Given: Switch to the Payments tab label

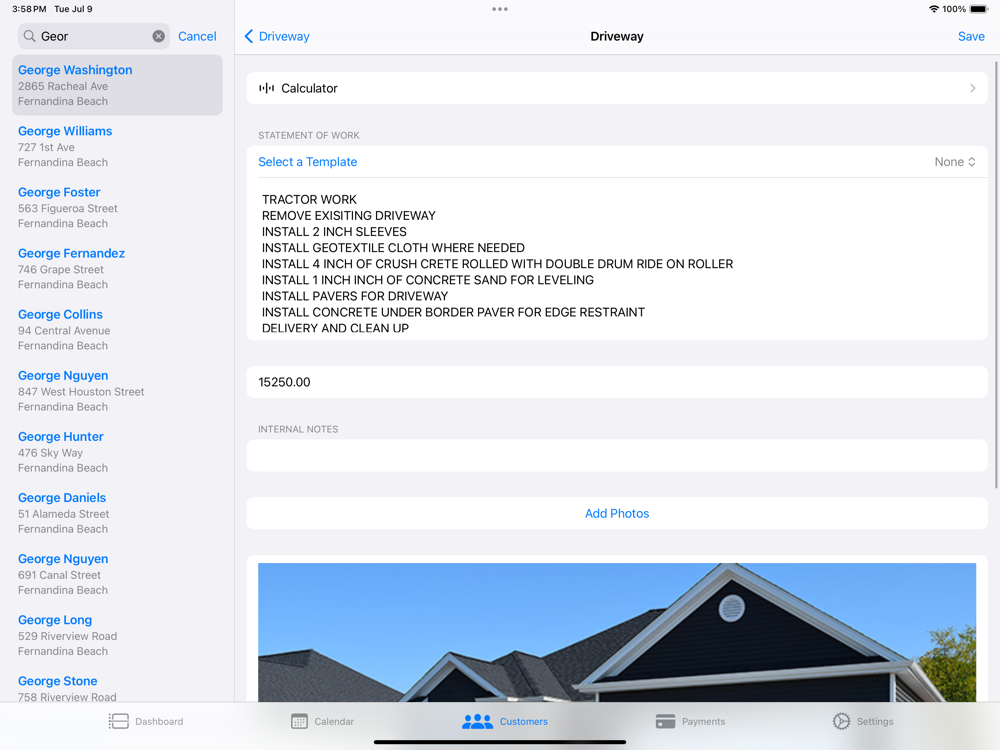Looking at the screenshot, I should (703, 721).
